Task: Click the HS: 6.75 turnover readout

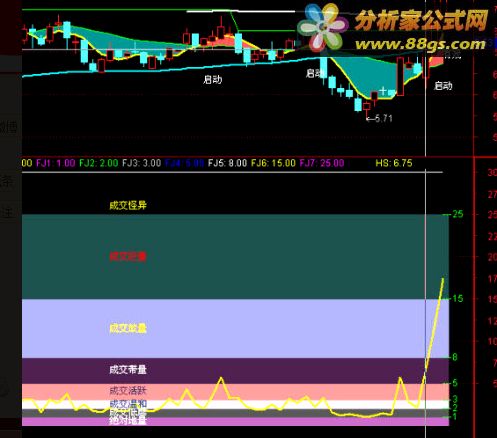Action: (x=394, y=163)
